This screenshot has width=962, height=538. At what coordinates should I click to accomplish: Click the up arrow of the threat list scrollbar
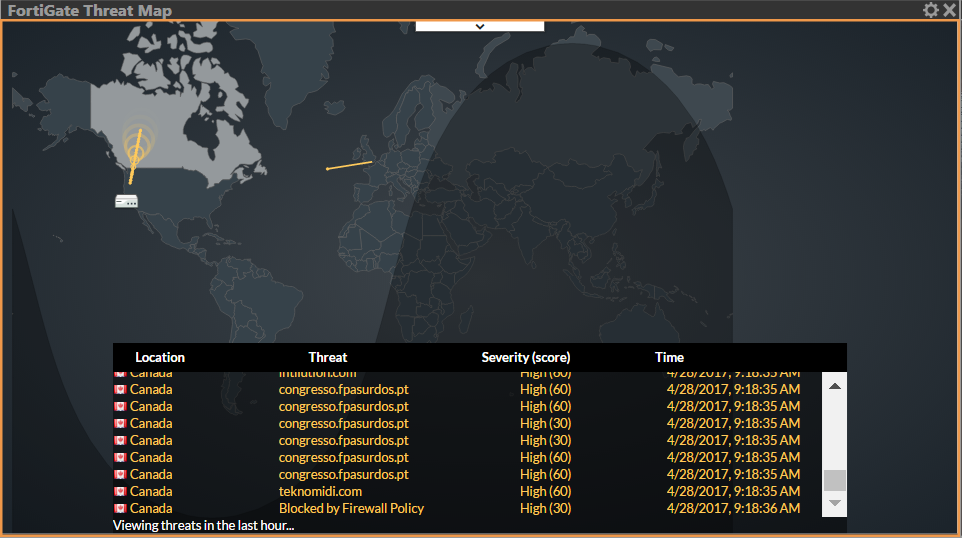click(834, 386)
